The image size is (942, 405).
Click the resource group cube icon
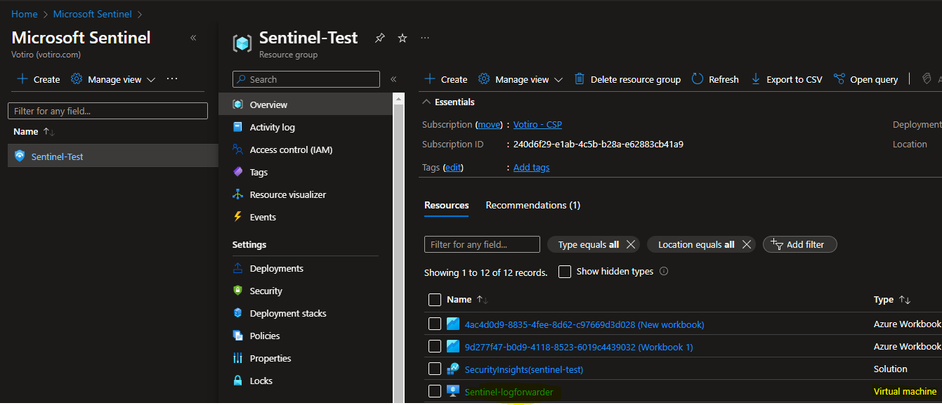[x=242, y=43]
